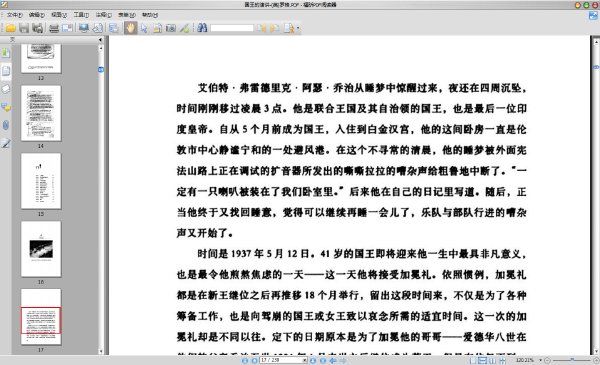Click the top-right corner blue icon

pyautogui.click(x=593, y=15)
